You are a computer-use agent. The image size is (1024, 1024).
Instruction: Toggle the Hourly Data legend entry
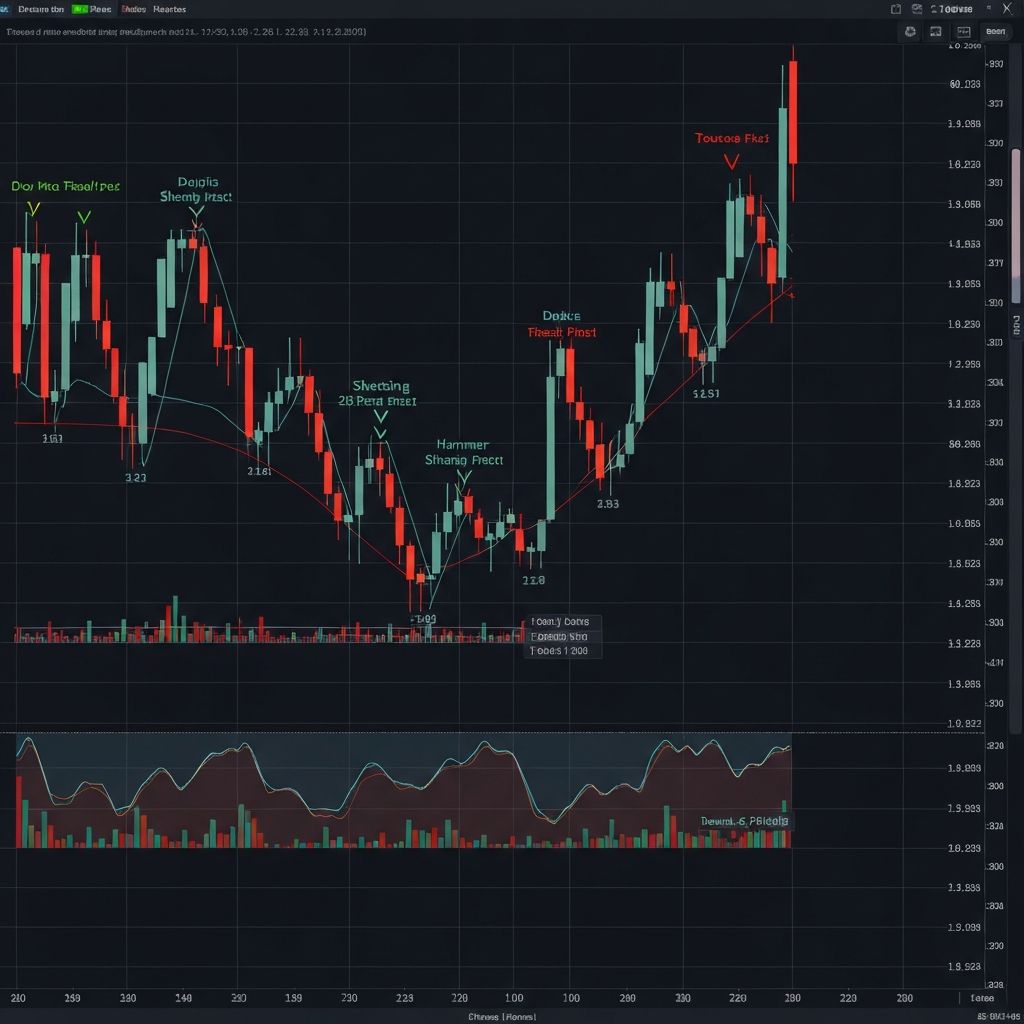(x=562, y=622)
